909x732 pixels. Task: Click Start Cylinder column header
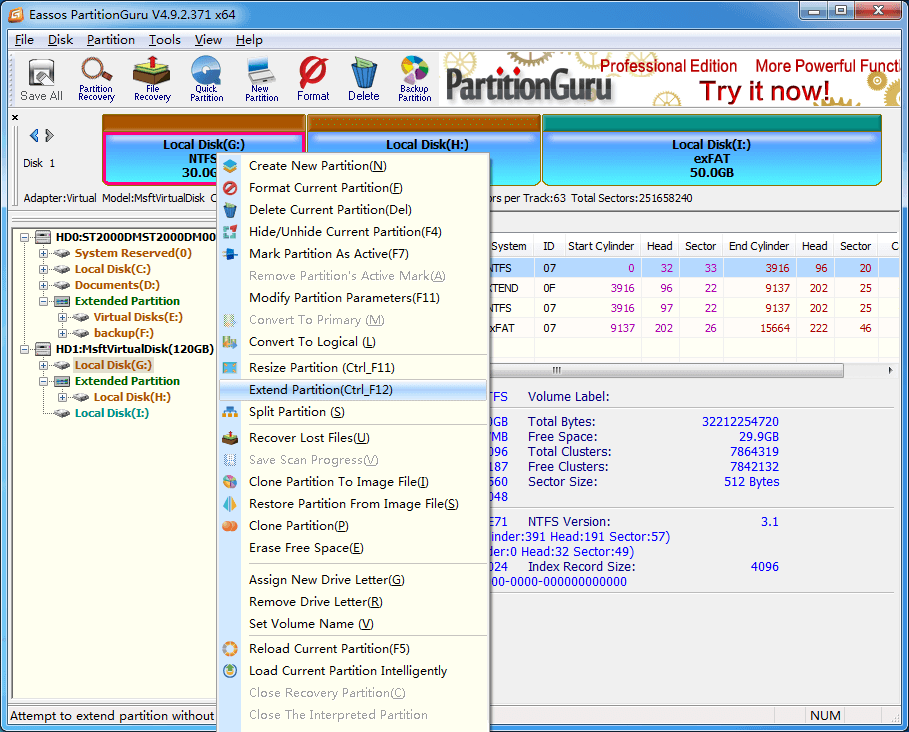[601, 246]
